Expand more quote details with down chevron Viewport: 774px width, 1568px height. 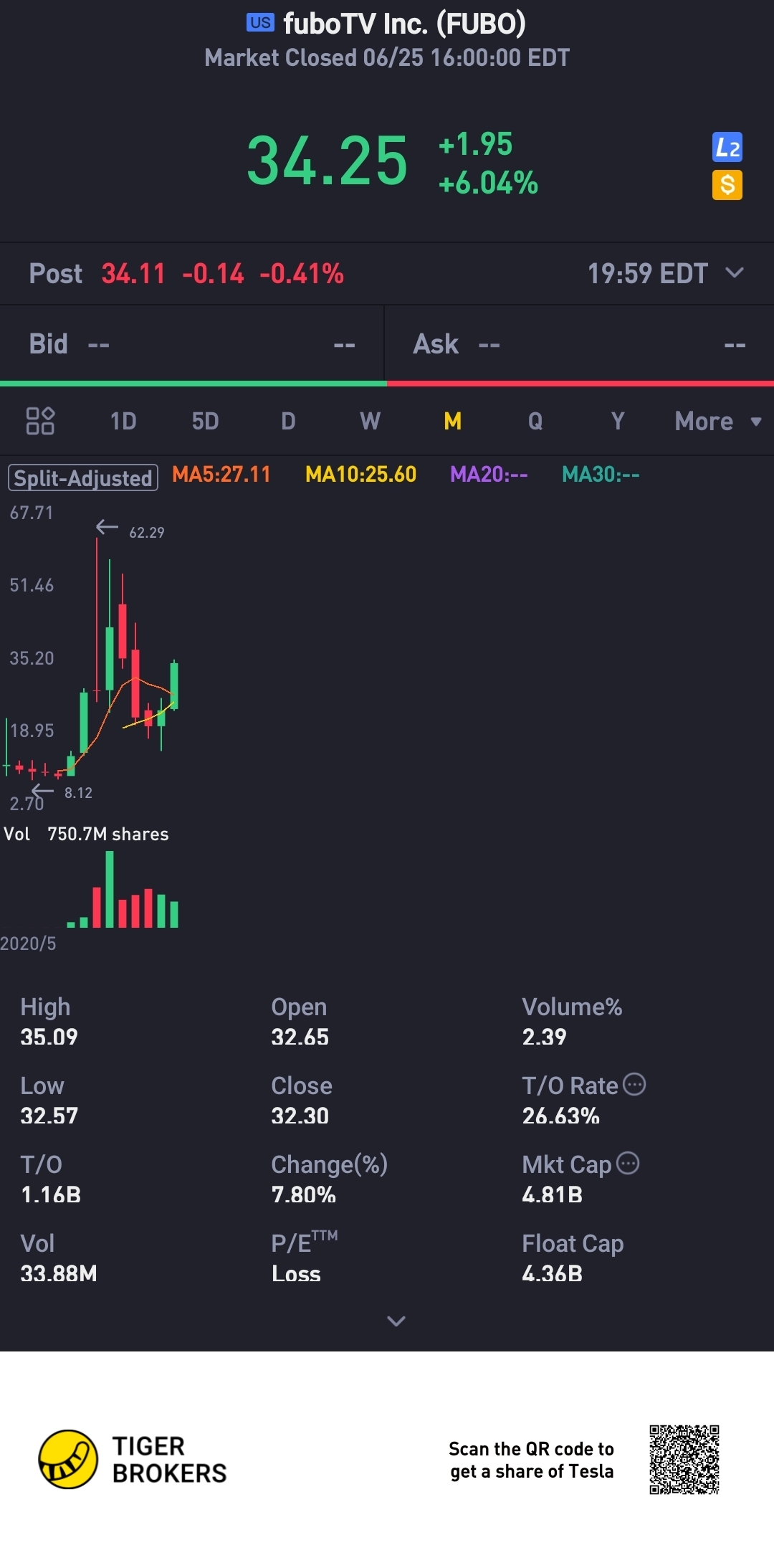pos(396,1321)
